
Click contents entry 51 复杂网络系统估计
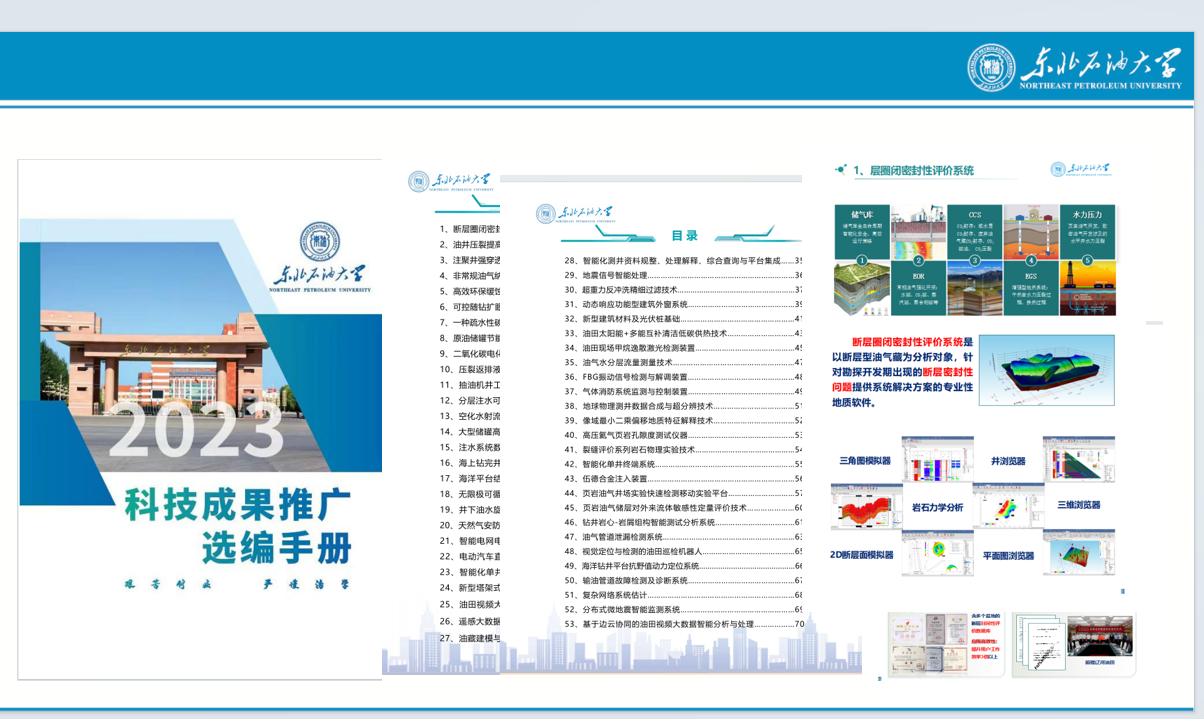coord(684,594)
